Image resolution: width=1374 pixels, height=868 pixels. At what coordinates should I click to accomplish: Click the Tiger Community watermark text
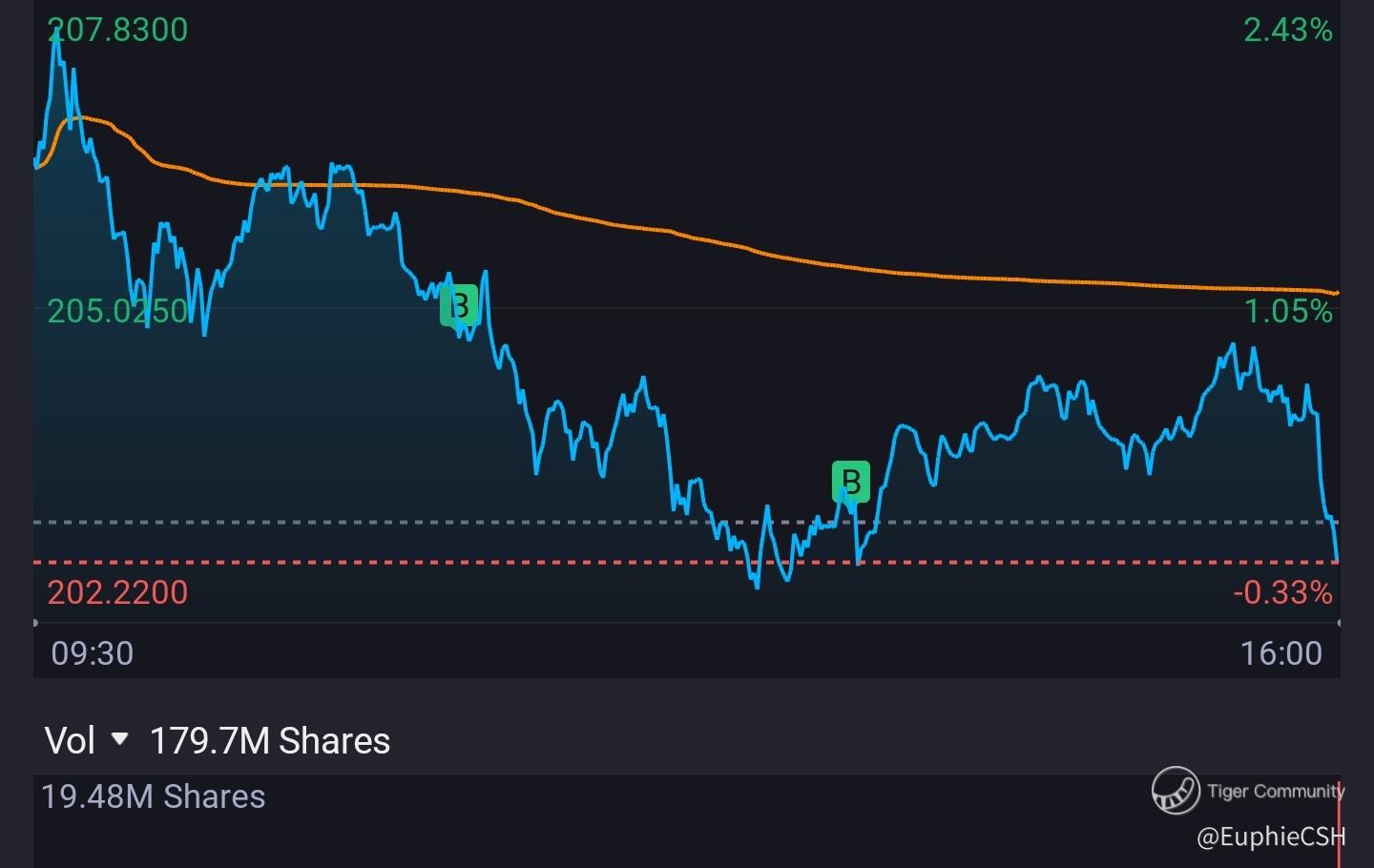pyautogui.click(x=1275, y=791)
